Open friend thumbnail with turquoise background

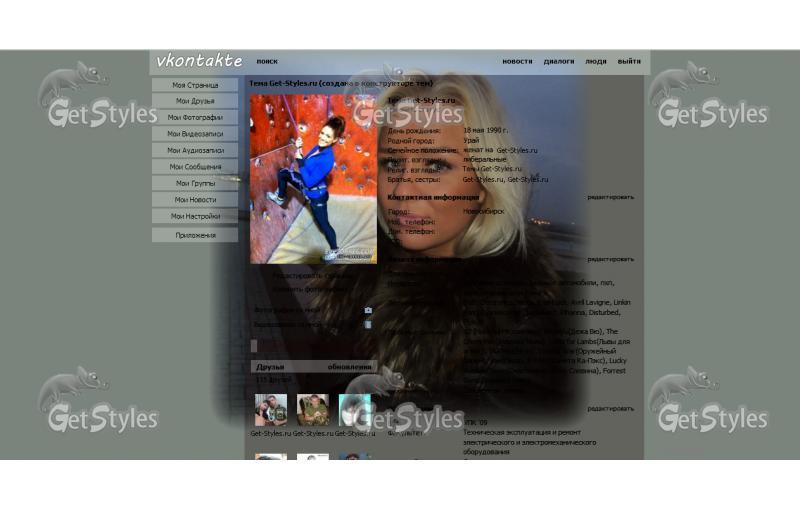click(355, 410)
